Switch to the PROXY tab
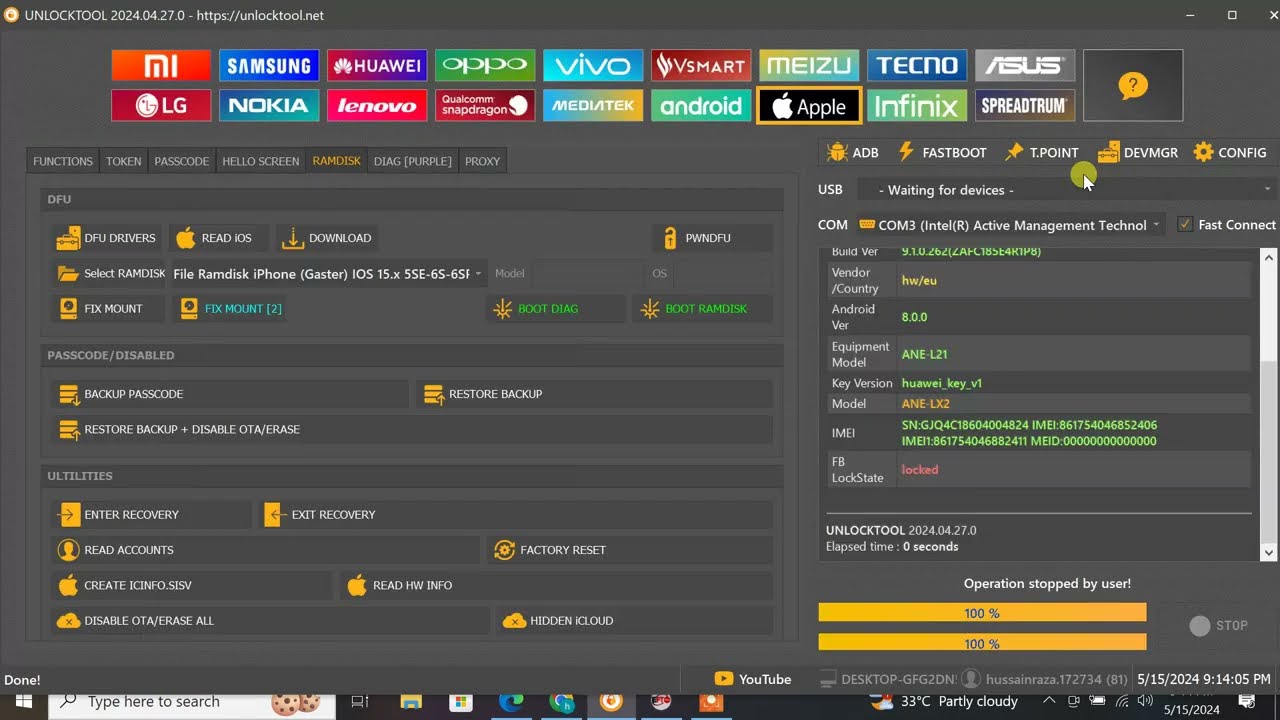1280x720 pixels. pos(482,161)
